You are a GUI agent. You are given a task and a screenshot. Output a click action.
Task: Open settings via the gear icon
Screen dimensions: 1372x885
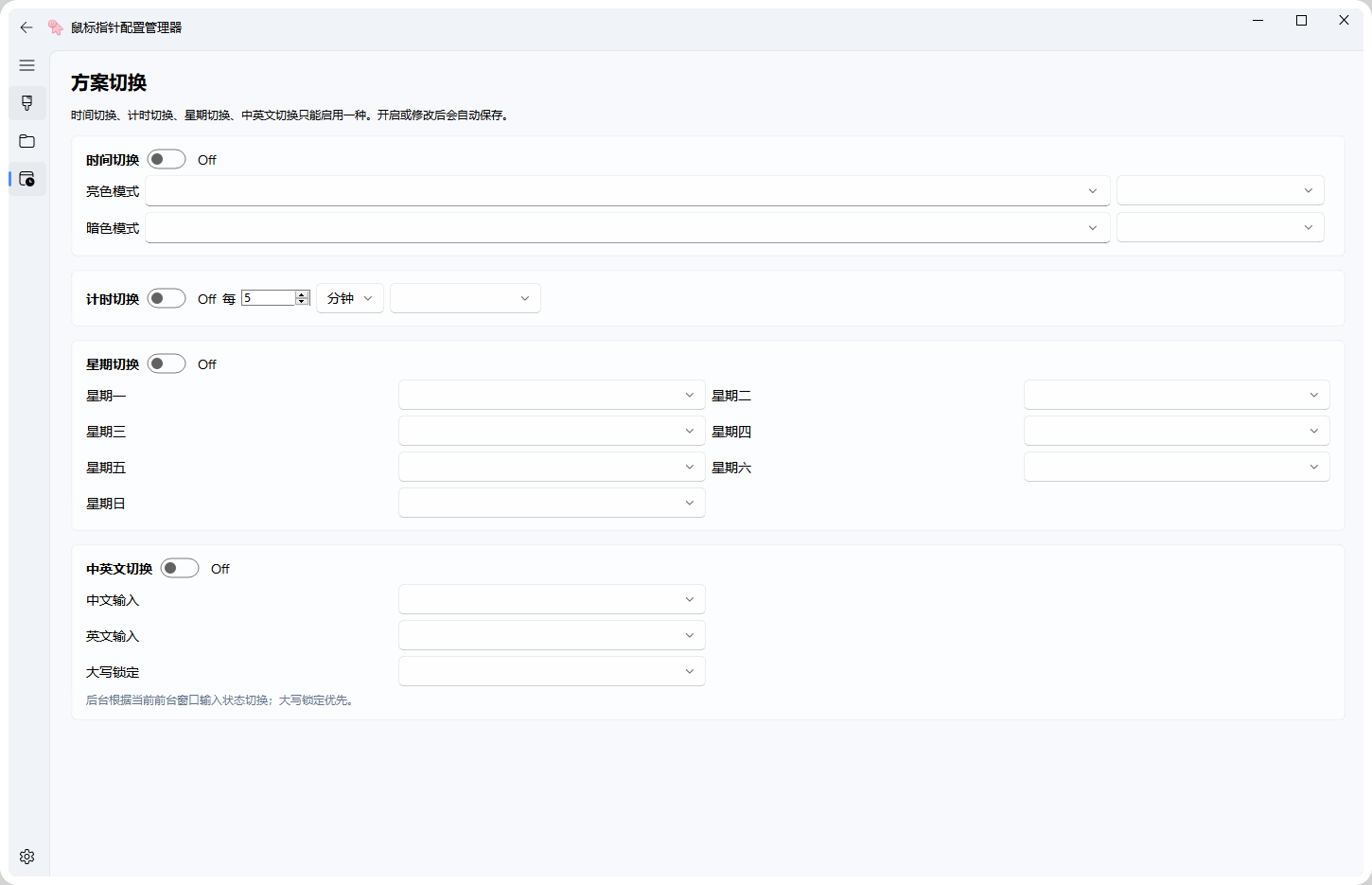click(x=26, y=857)
